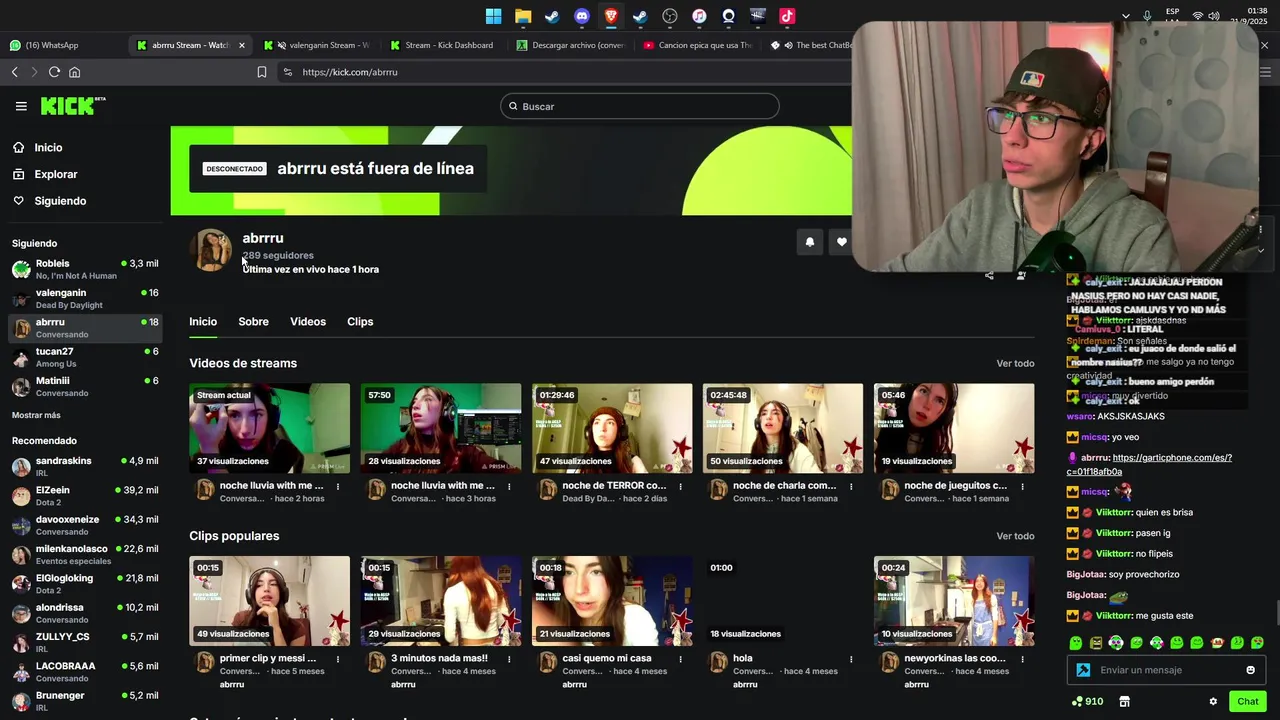Open Inicio in the left sidebar
The image size is (1280, 720).
tap(48, 148)
